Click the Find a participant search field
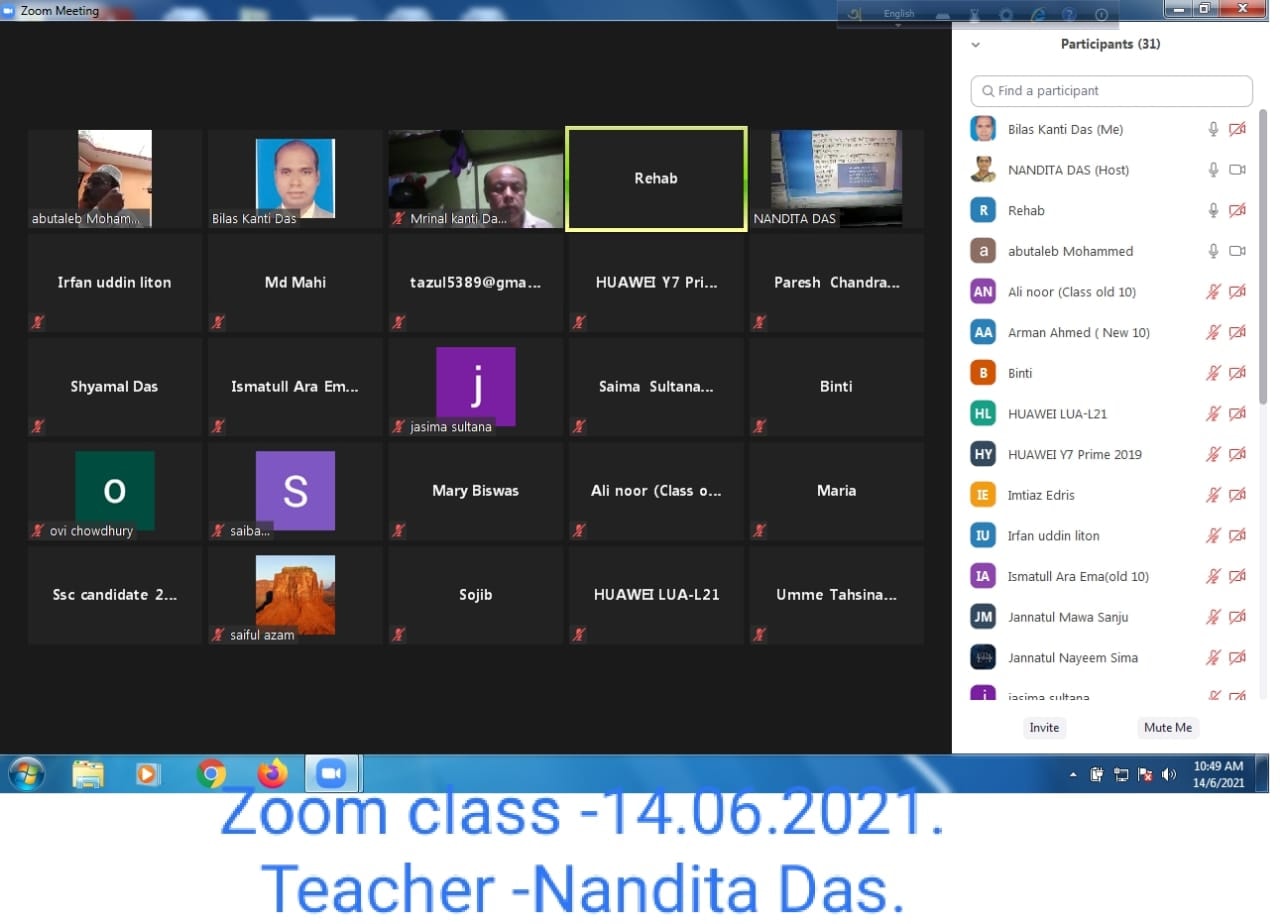This screenshot has height=924, width=1280. coord(1111,91)
